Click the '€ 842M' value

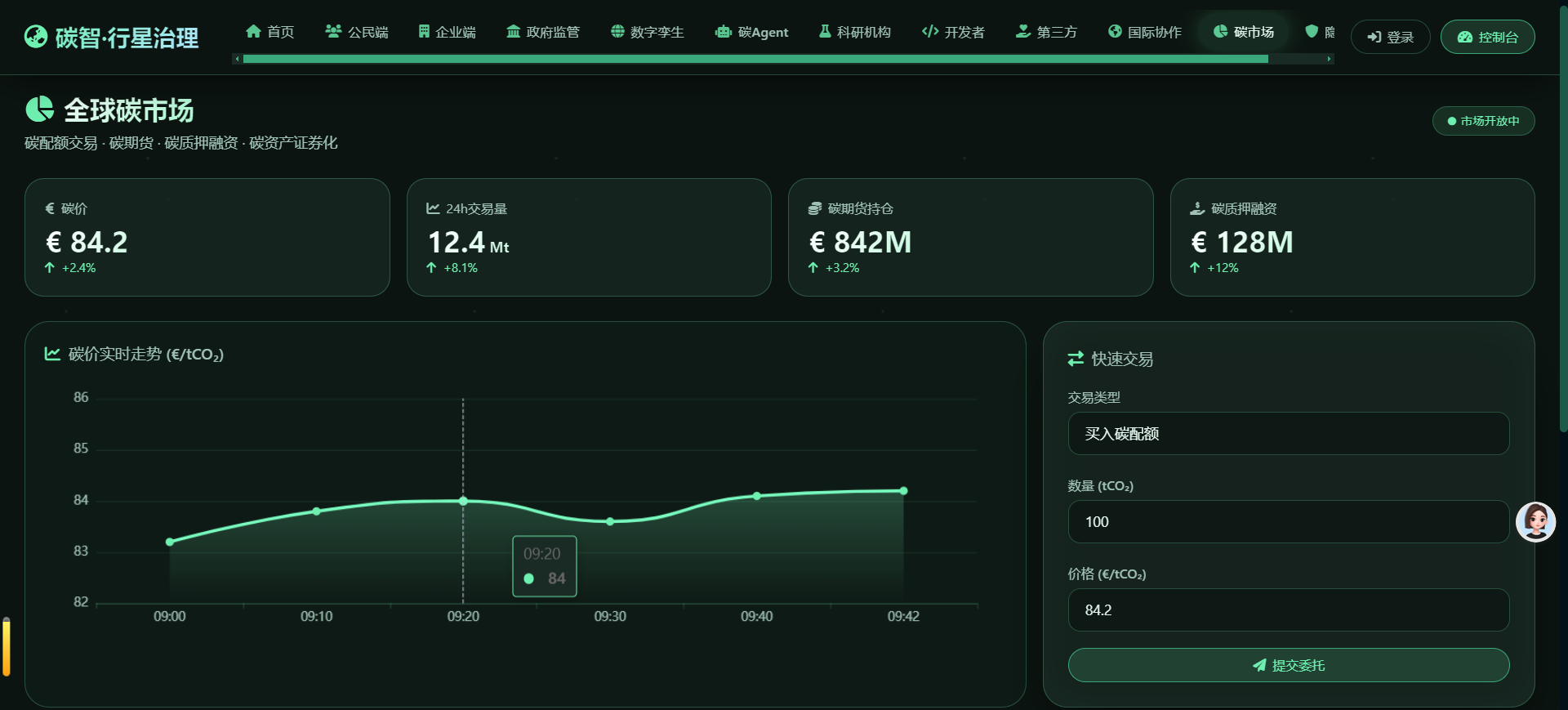[860, 242]
